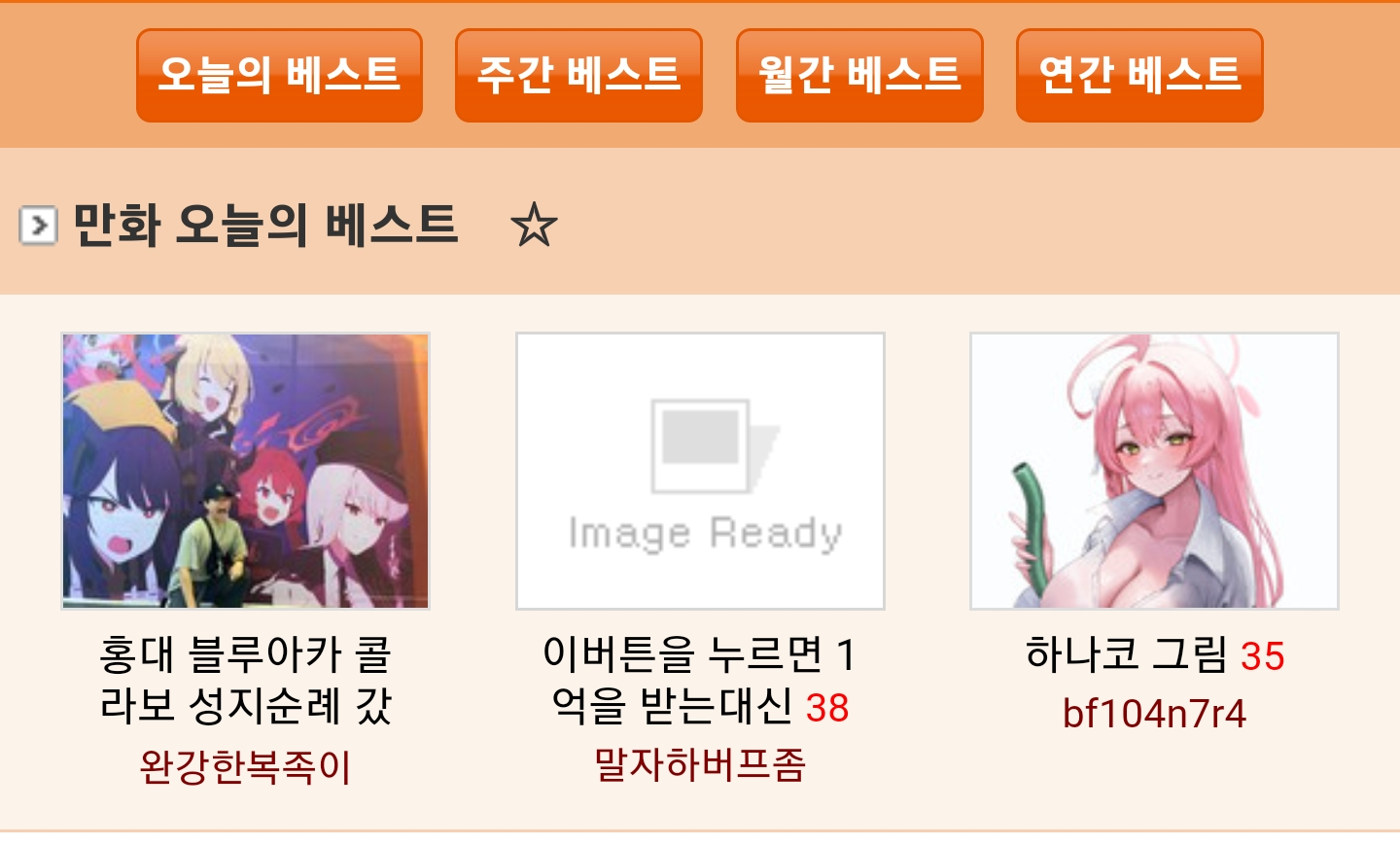Click the red comment count 38
The height and width of the screenshot is (845, 1400).
(x=827, y=708)
